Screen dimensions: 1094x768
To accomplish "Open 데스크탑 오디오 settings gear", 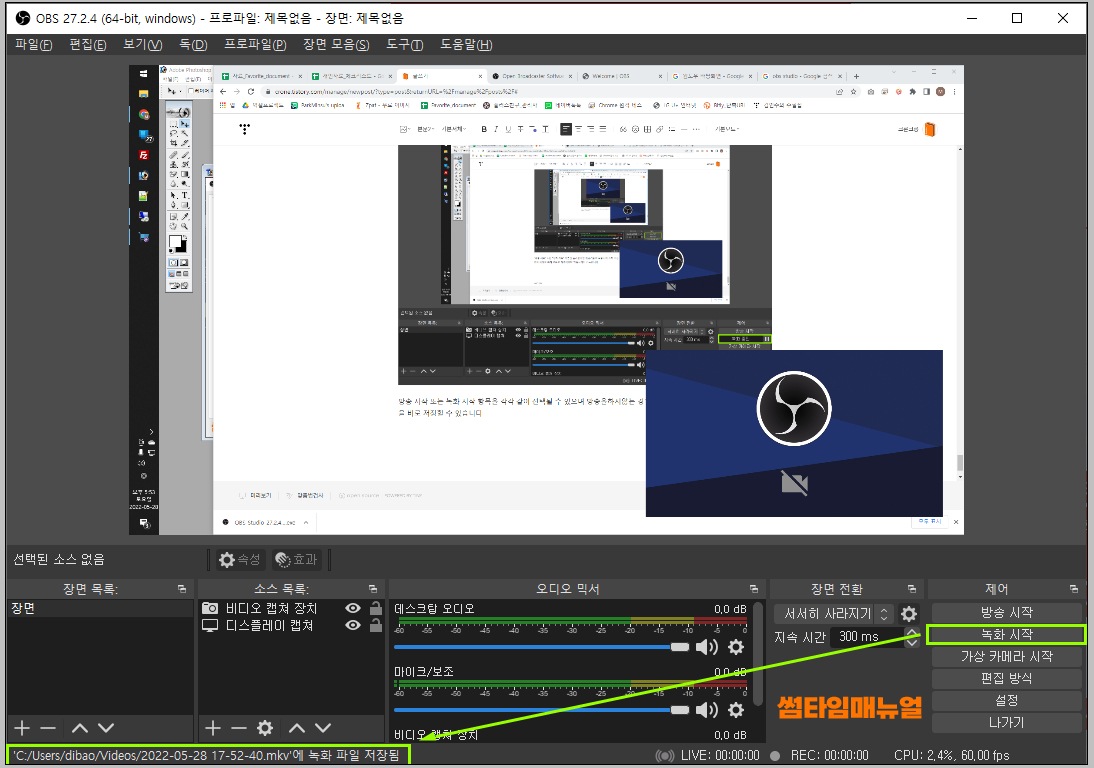I will pos(736,647).
